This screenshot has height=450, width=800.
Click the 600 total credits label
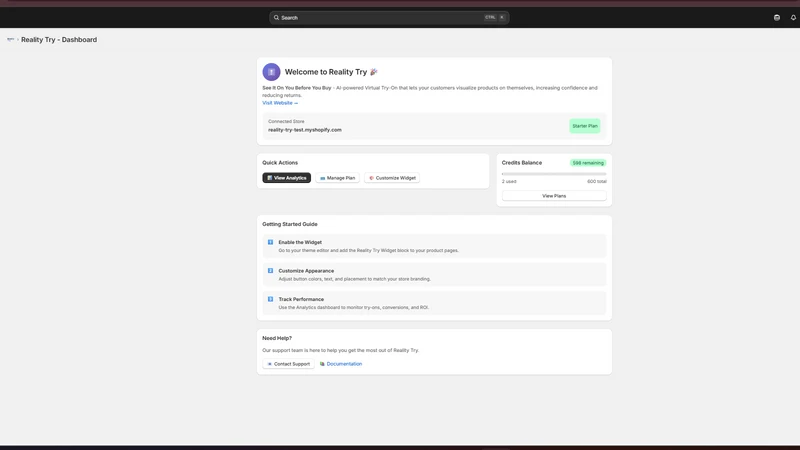tap(596, 182)
